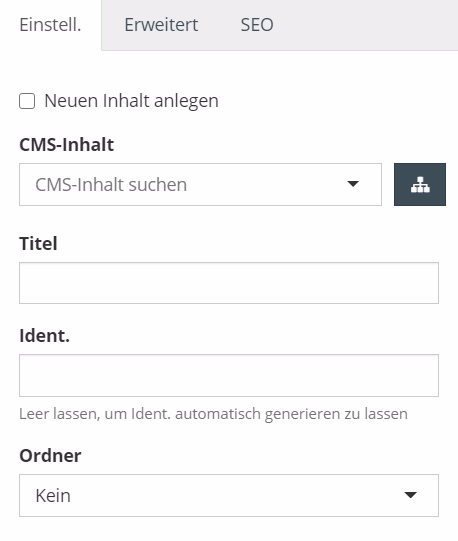
Task: Click the Neuen Inhalt anlegen label text
Action: [x=131, y=101]
